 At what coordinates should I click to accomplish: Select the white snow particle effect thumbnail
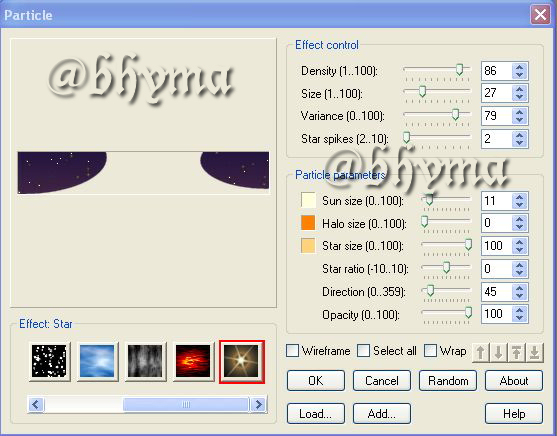pos(49,361)
